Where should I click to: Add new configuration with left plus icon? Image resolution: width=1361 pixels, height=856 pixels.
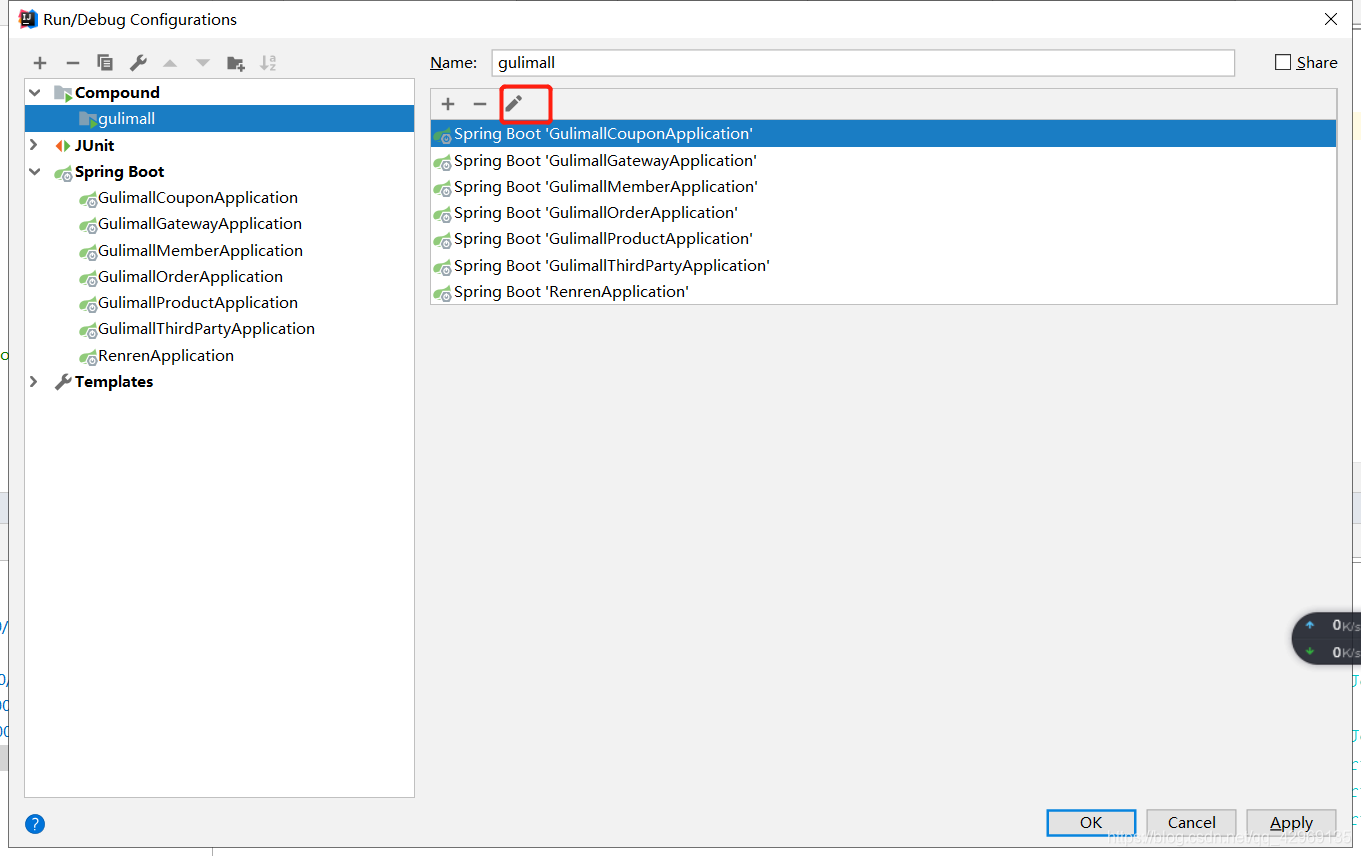click(x=40, y=63)
